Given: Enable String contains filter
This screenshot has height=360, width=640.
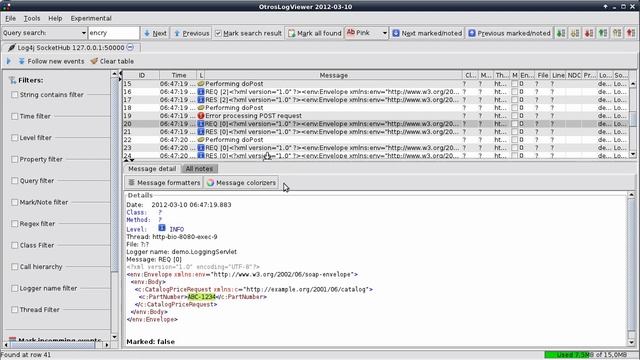Looking at the screenshot, I should pos(15,95).
